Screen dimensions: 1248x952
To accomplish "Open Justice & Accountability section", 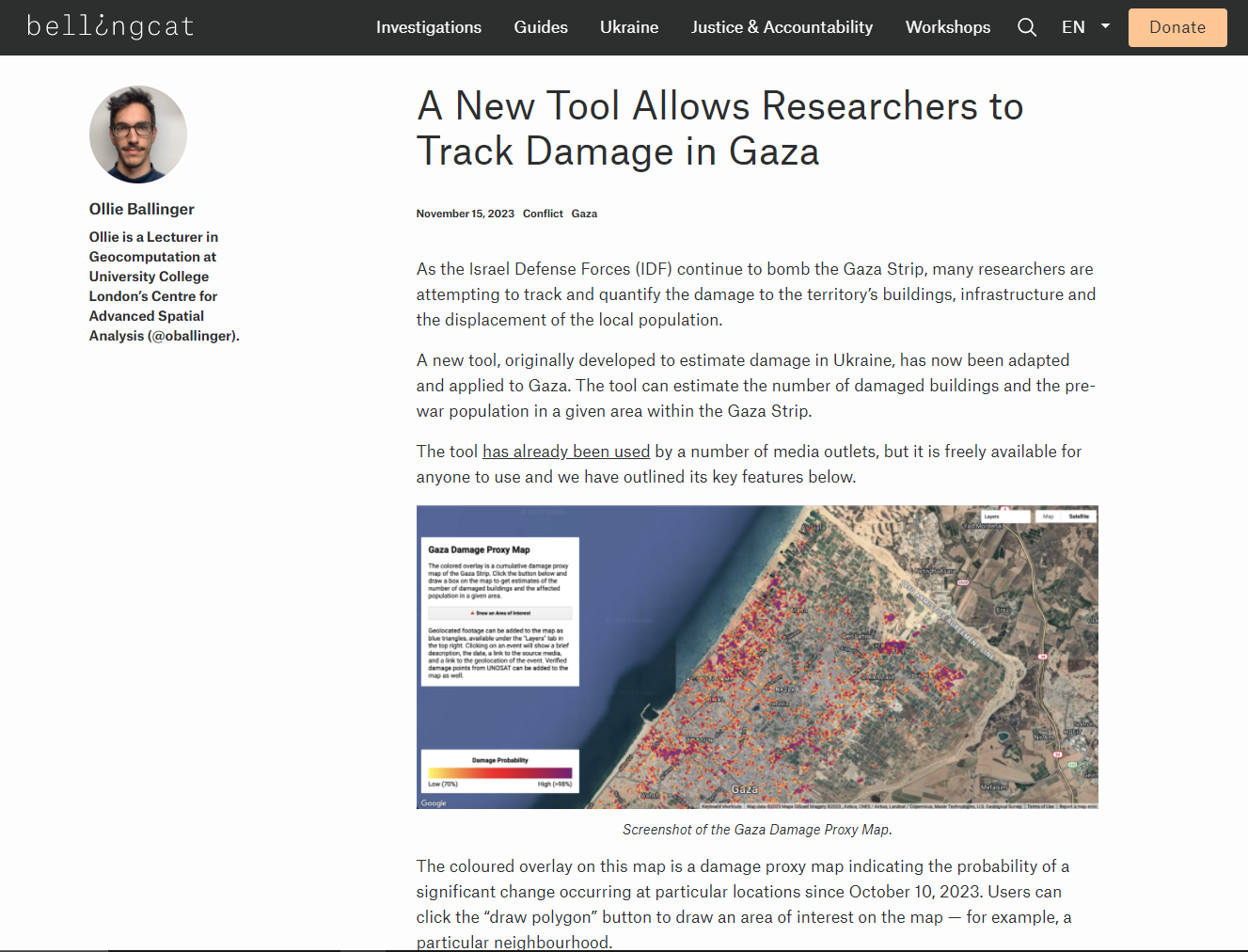I will pyautogui.click(x=782, y=27).
